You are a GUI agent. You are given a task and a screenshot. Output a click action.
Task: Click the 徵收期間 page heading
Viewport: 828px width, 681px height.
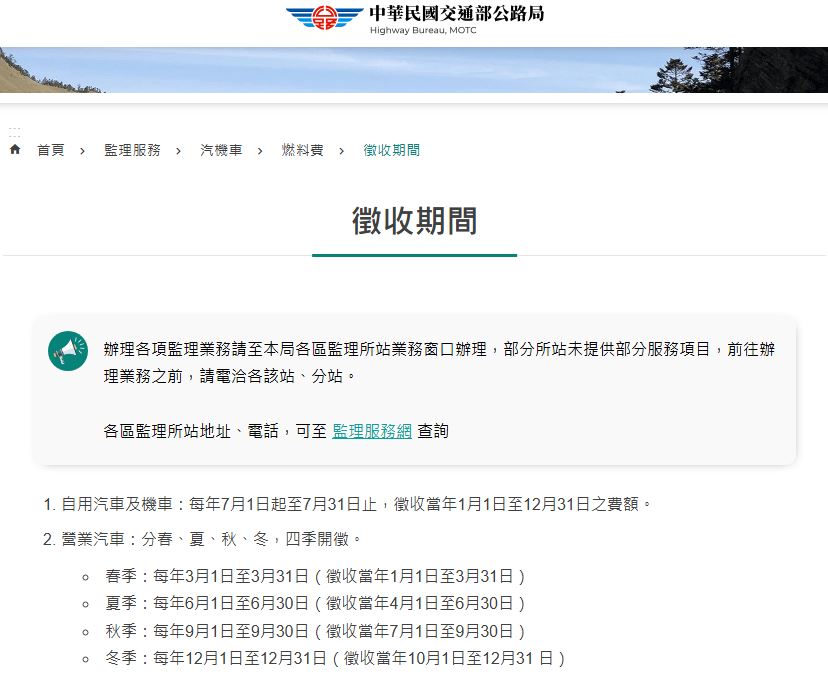pyautogui.click(x=414, y=221)
